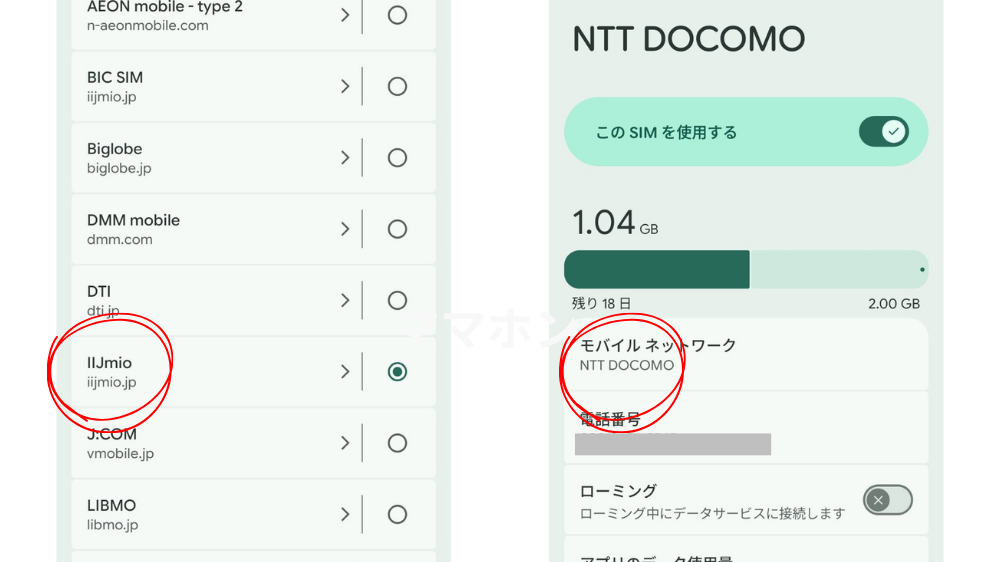Click the BIC SIM APN name
1000x562 pixels.
pyautogui.click(x=115, y=78)
